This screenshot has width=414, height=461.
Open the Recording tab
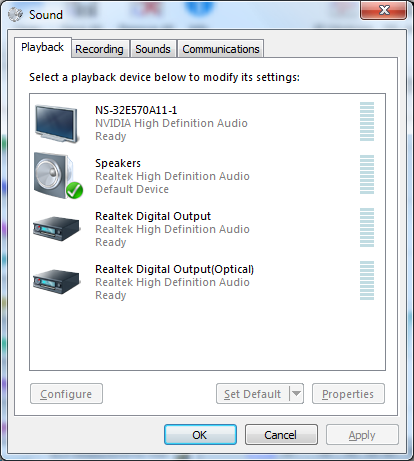click(100, 49)
